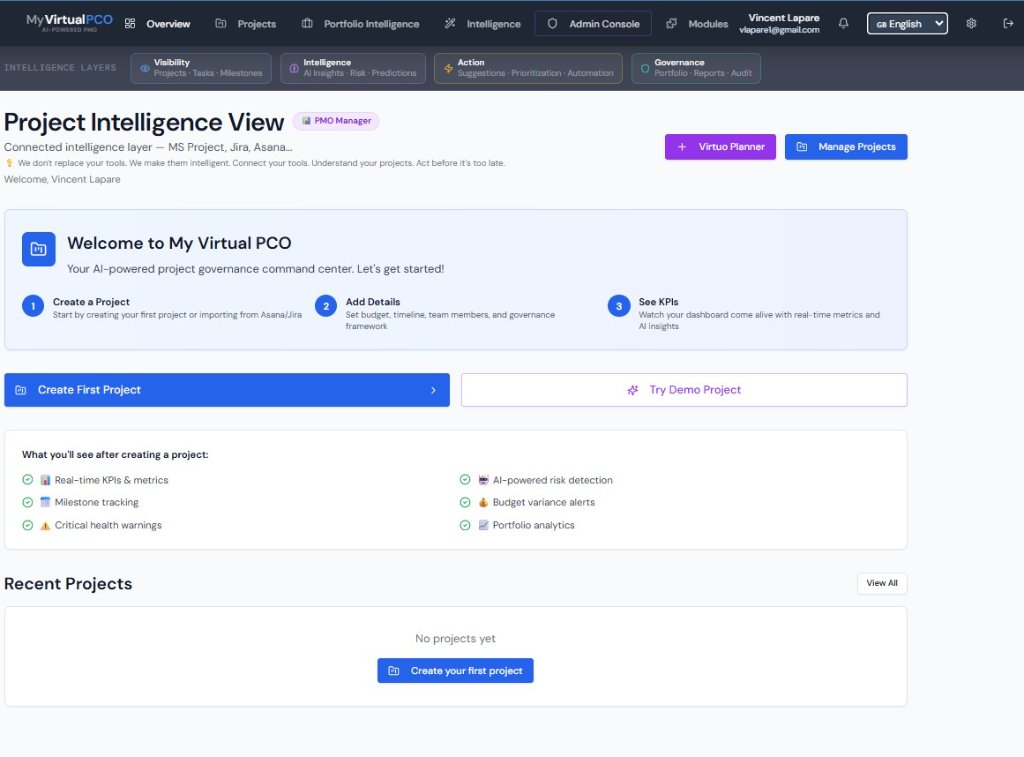Click the Real-time KPIs & metrics checkmark
The width and height of the screenshot is (1024, 757).
point(27,480)
